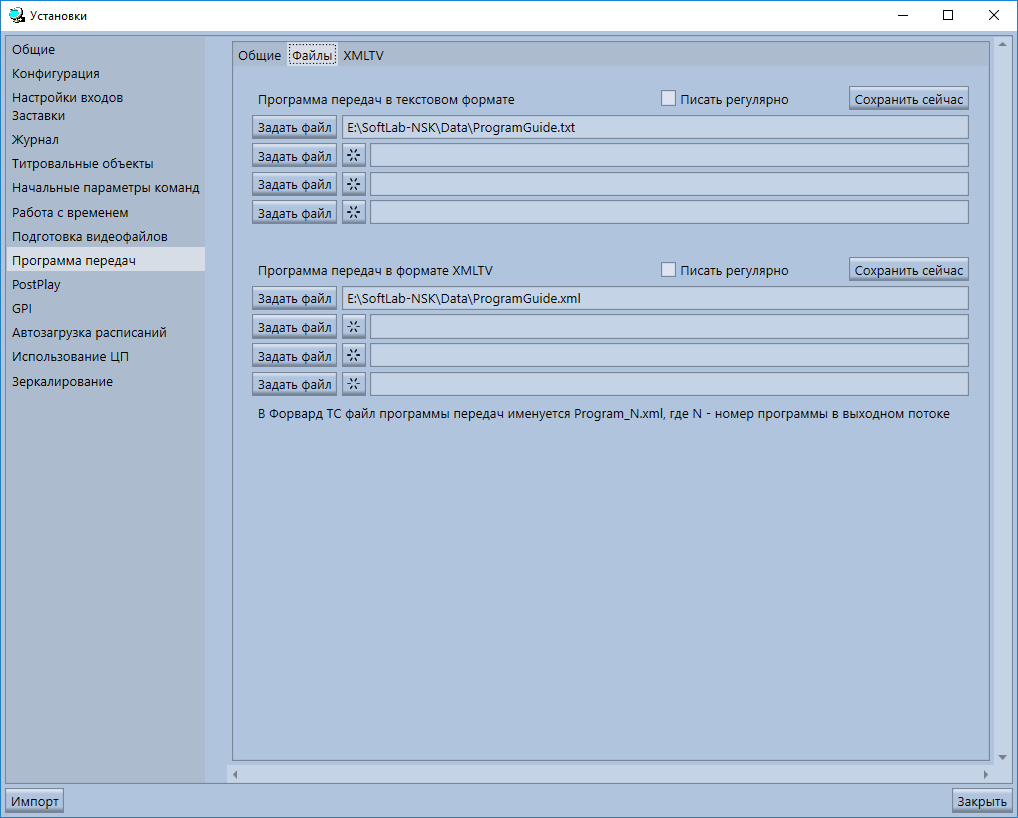The width and height of the screenshot is (1018, 818).
Task: Click Задать файл in text-format row two
Action: [x=294, y=156]
